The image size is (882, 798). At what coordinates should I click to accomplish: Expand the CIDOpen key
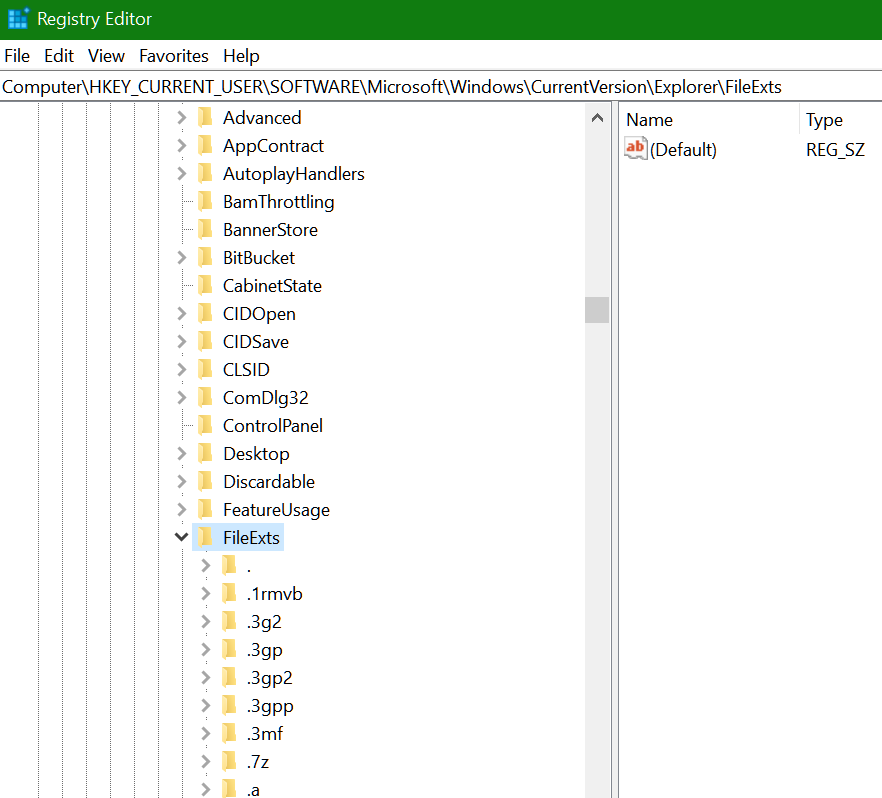[181, 314]
